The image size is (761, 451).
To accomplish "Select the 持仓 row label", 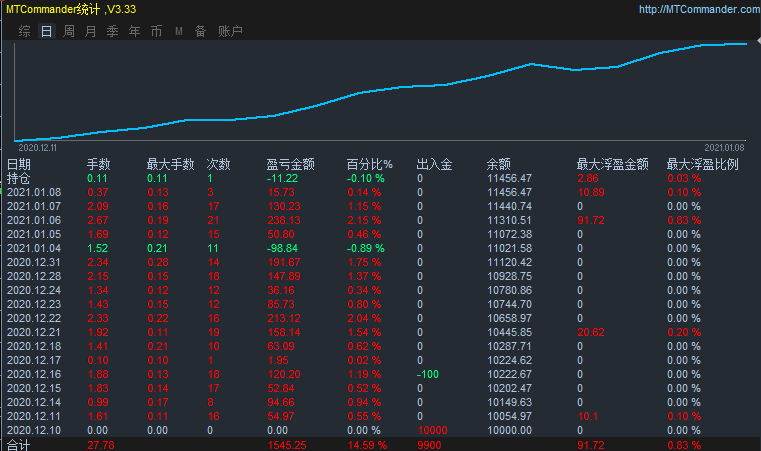I will point(18,179).
